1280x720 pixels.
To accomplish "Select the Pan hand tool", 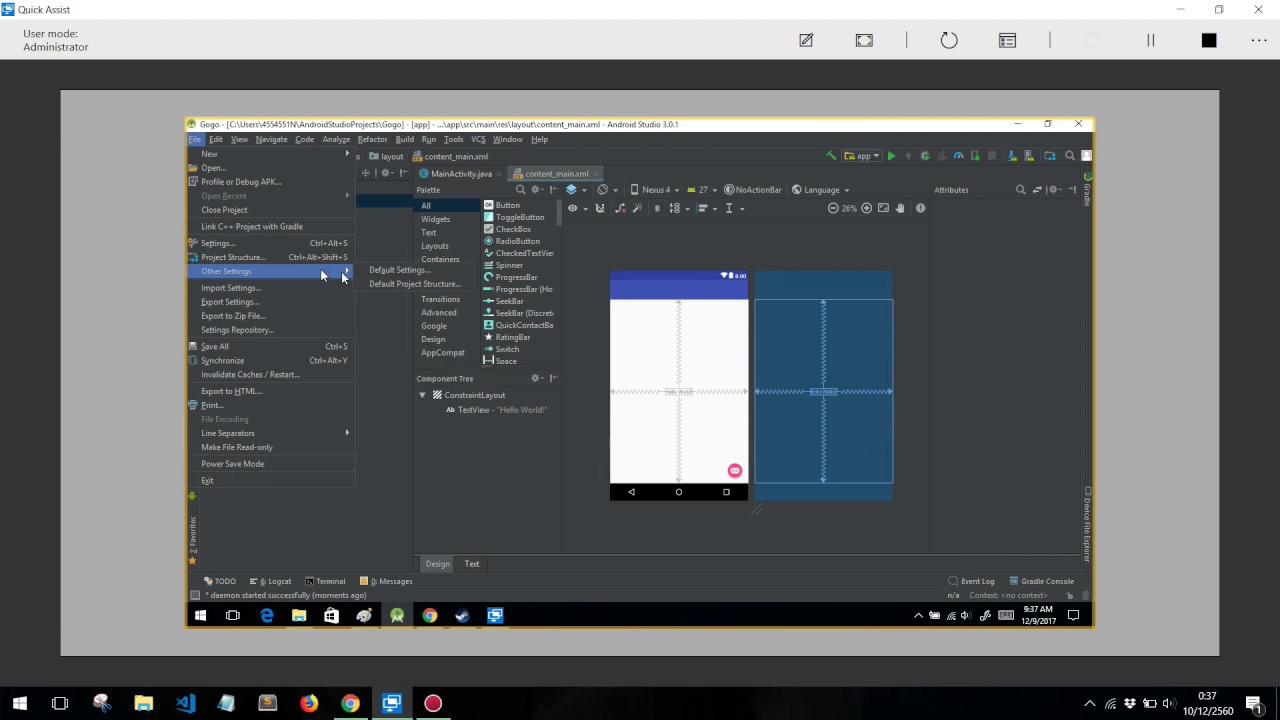I will [900, 208].
